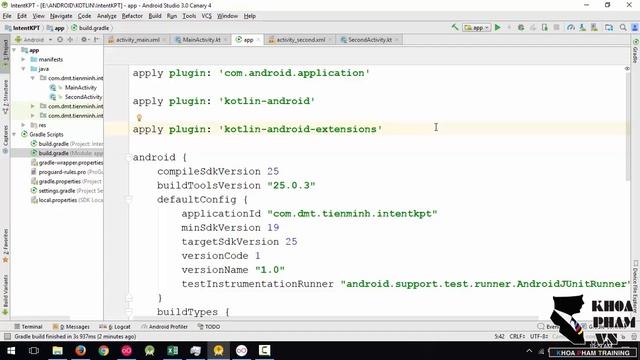Viewport: 640px width, 360px height.
Task: Open the File menu
Action: click(7, 16)
